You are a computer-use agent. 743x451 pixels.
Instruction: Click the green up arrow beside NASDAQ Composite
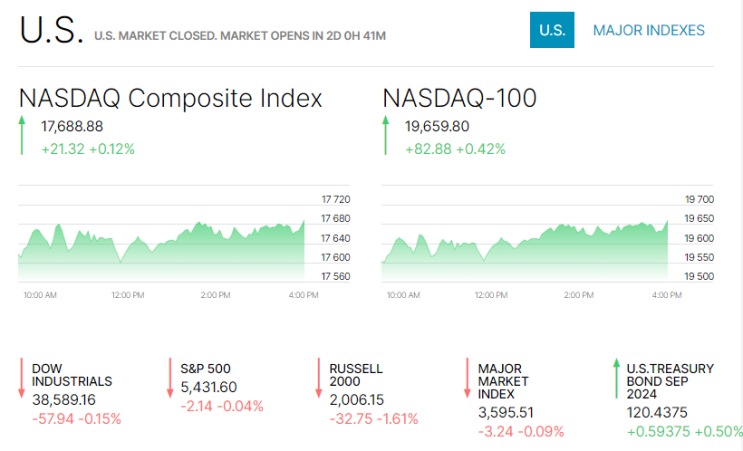coord(22,135)
